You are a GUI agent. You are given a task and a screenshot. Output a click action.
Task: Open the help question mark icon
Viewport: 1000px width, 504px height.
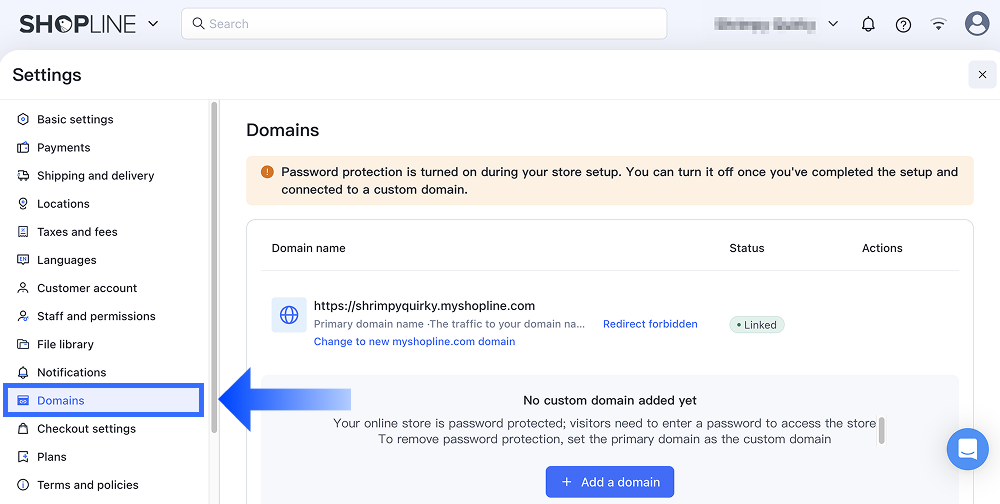[903, 24]
